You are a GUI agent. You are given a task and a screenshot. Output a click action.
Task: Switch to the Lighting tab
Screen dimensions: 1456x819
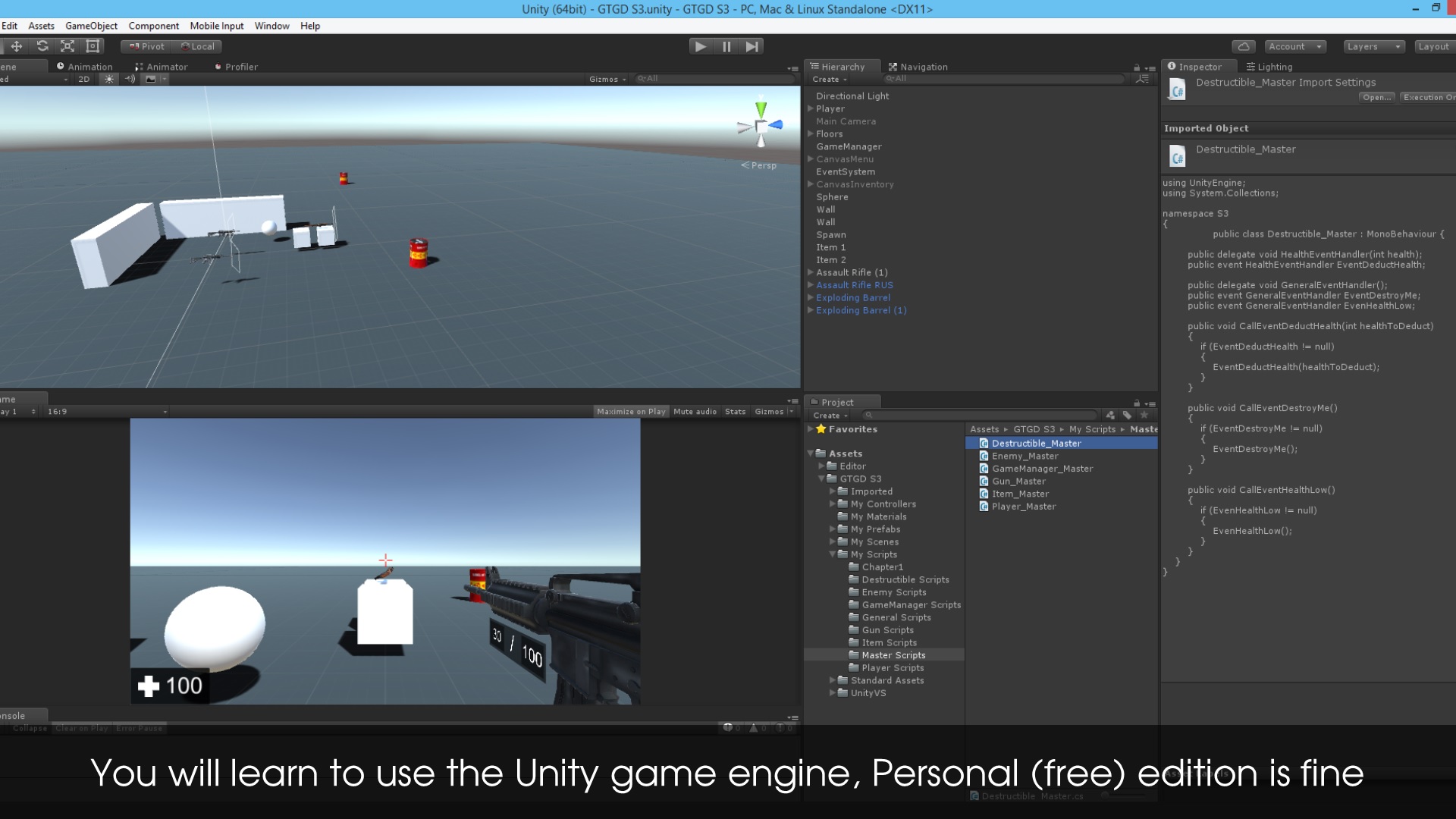(x=1269, y=67)
